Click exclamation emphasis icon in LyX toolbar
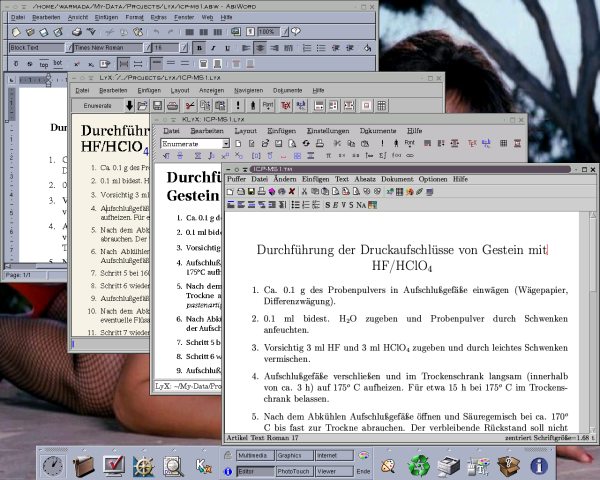This screenshot has height=480, width=600. (238, 106)
